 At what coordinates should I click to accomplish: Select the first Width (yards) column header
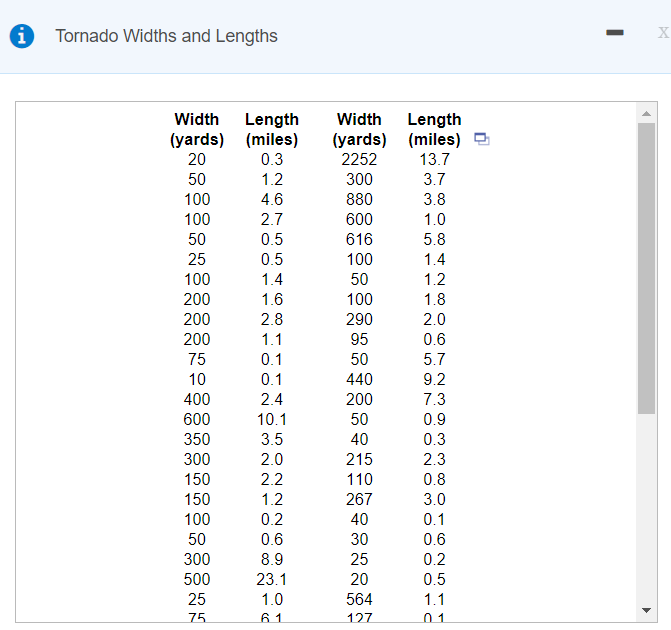[x=197, y=129]
